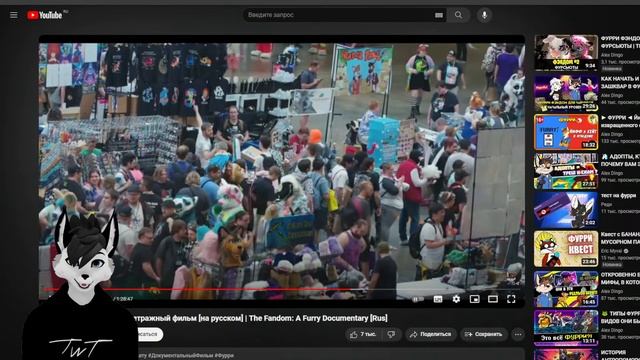The width and height of the screenshot is (640, 360).
Task: Open the 'ОТКРОВЕННО' video title link
Action: click(620, 279)
